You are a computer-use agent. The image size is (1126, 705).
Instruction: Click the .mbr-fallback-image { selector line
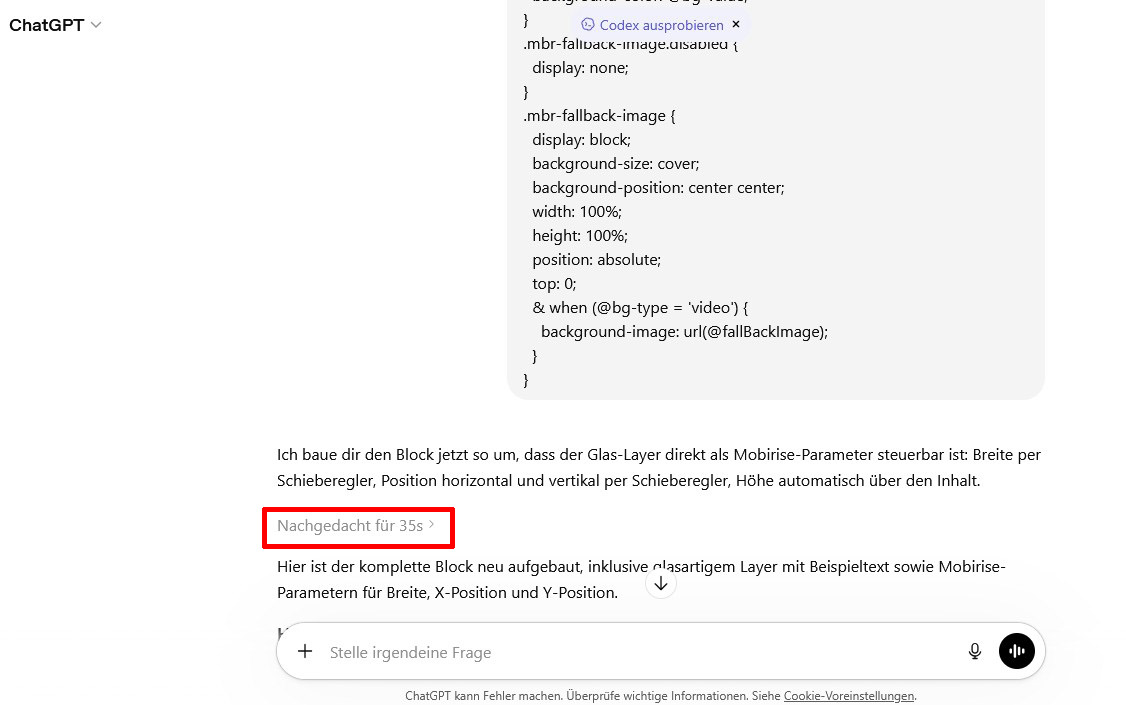tap(599, 116)
